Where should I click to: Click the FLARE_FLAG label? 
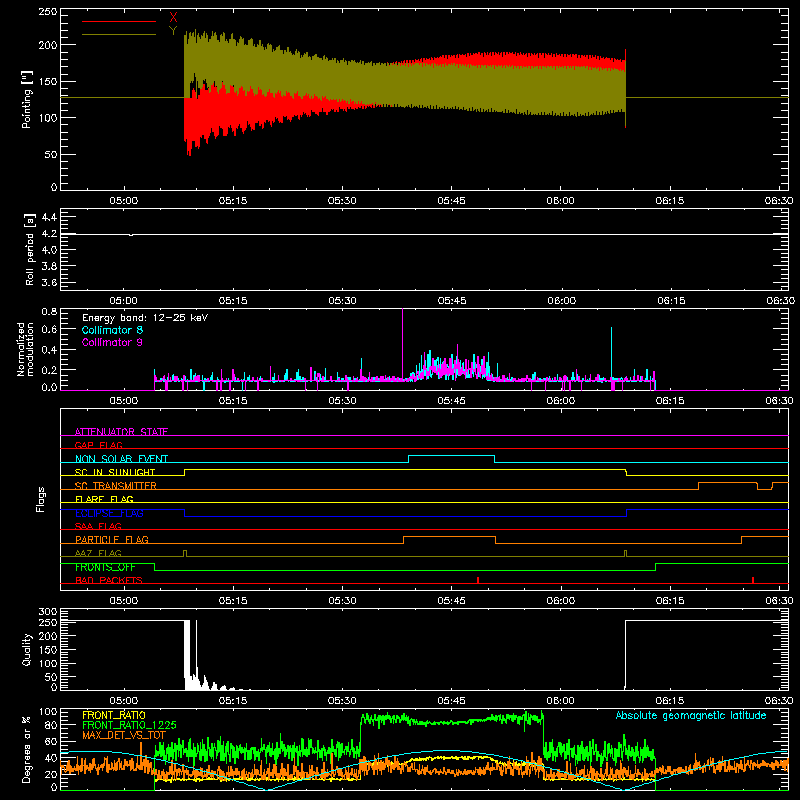pos(104,499)
